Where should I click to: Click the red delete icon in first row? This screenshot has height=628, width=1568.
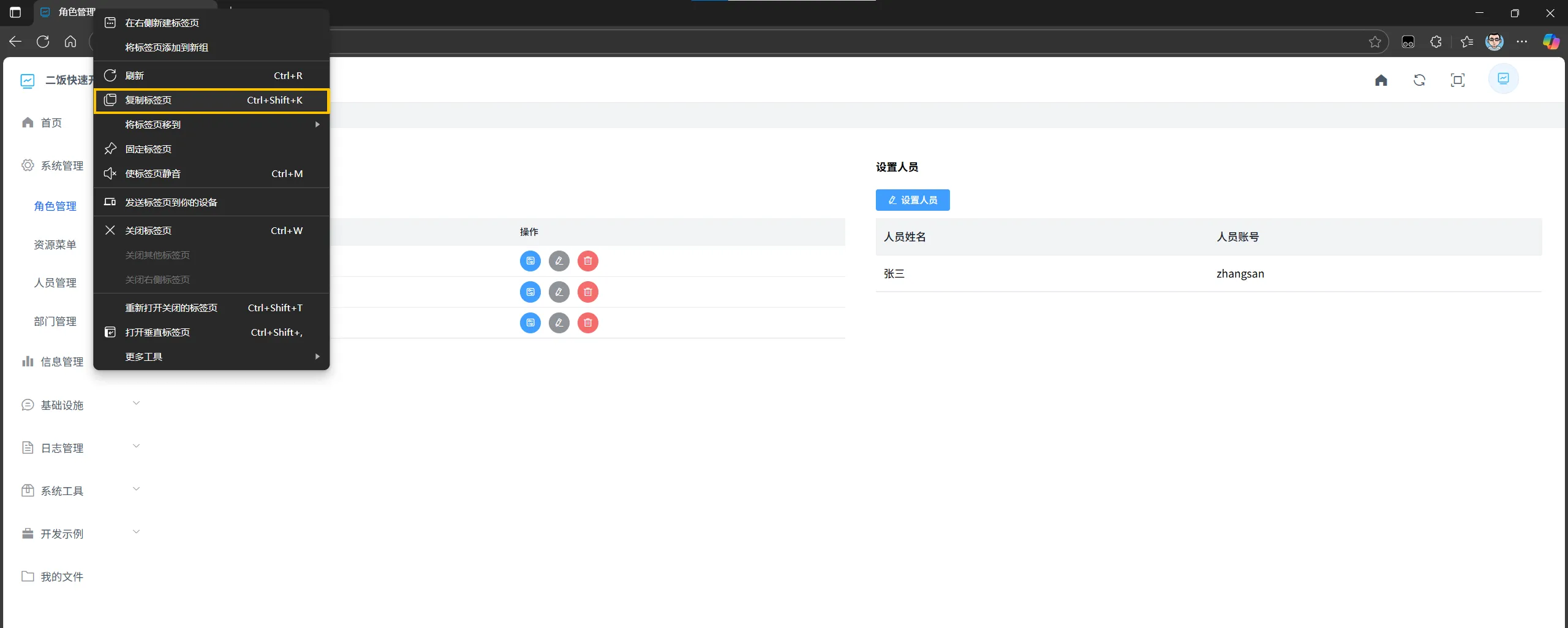click(x=587, y=261)
